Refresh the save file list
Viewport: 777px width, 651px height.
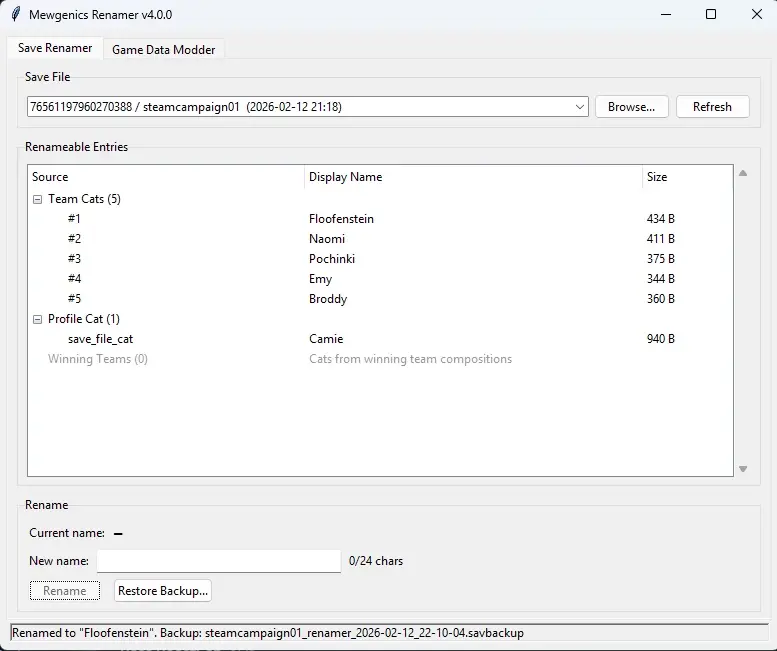pos(712,107)
